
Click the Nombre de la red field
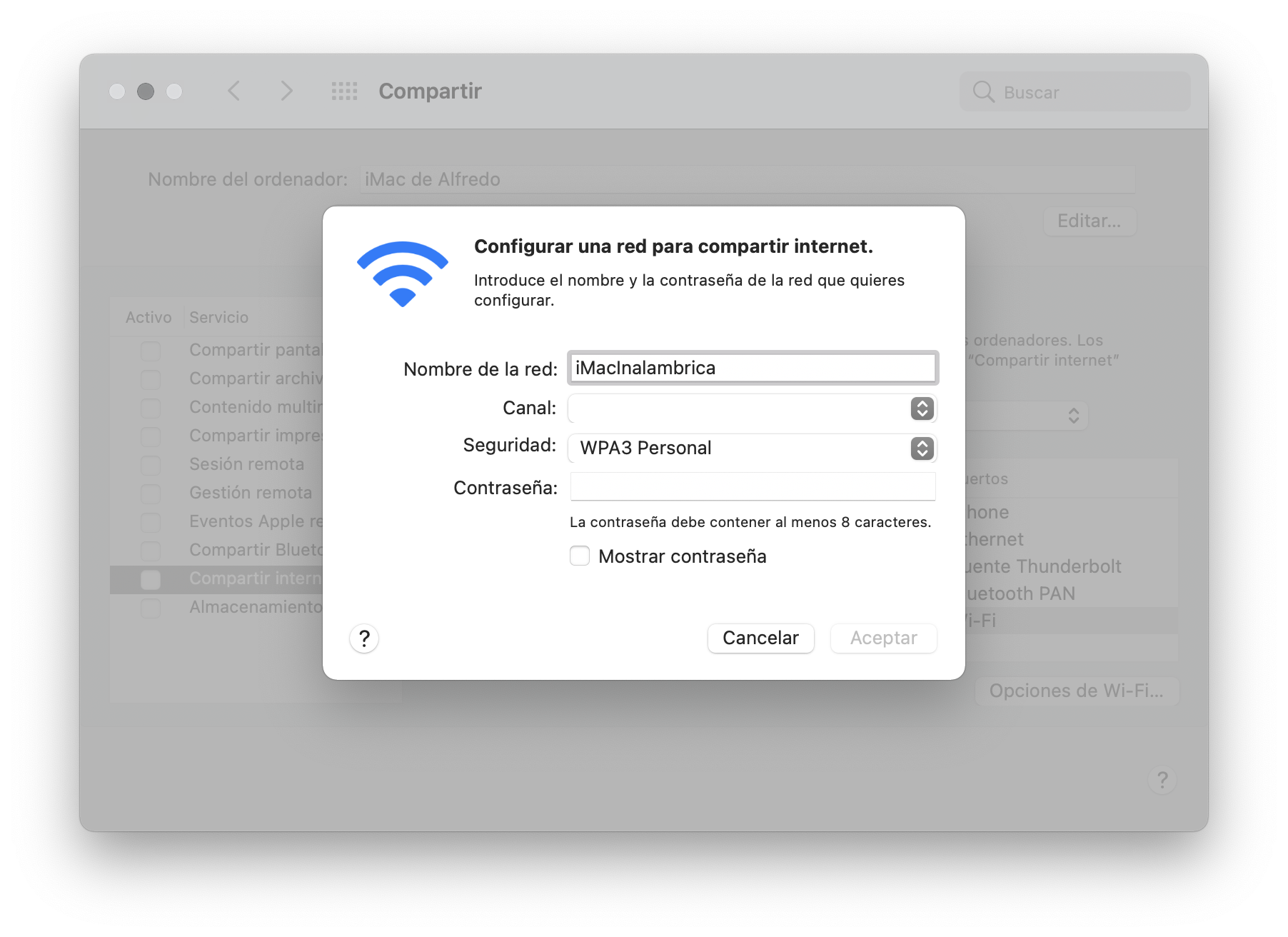click(x=753, y=368)
